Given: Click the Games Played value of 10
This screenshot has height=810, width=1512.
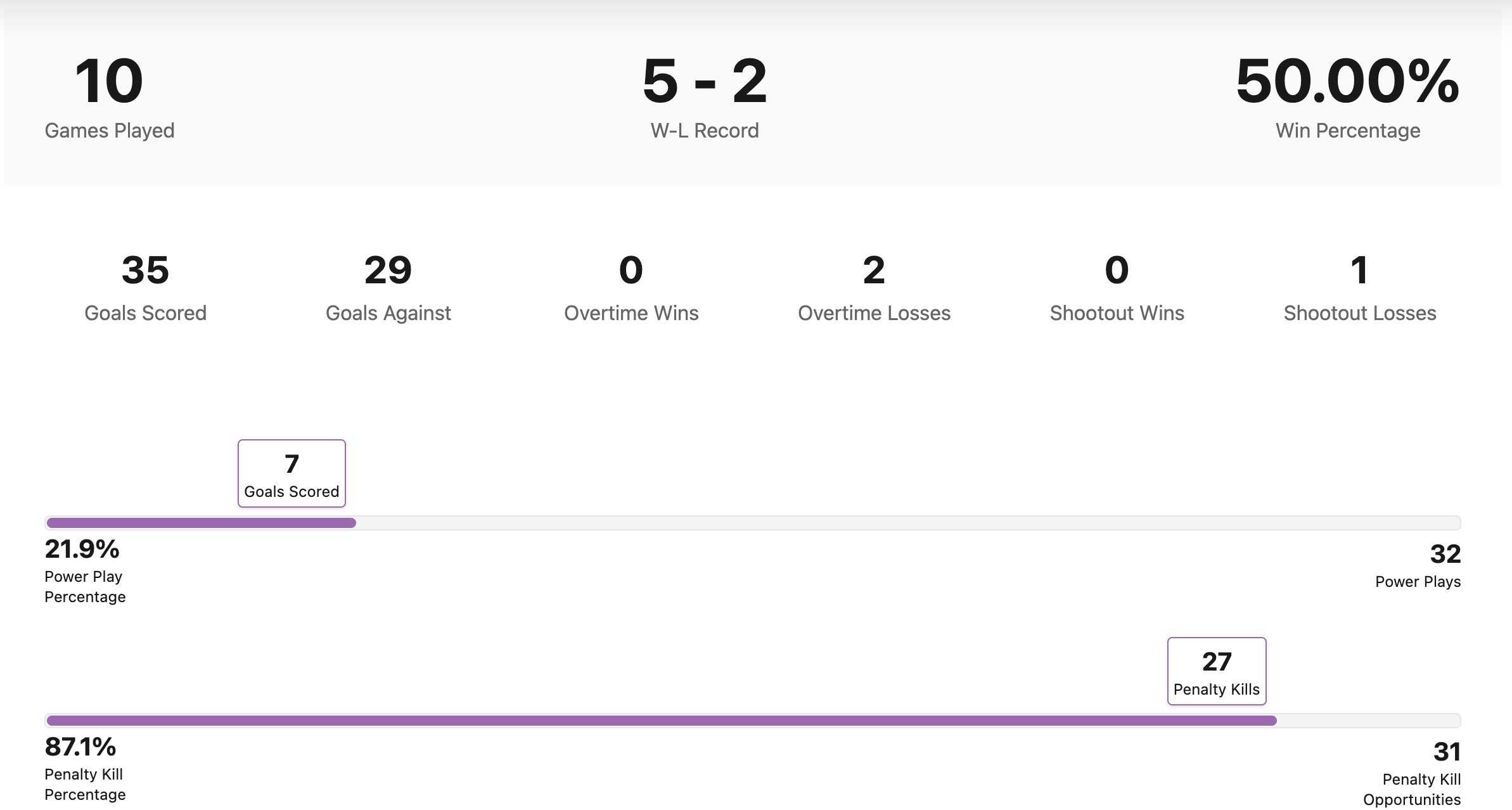Looking at the screenshot, I should tap(109, 81).
